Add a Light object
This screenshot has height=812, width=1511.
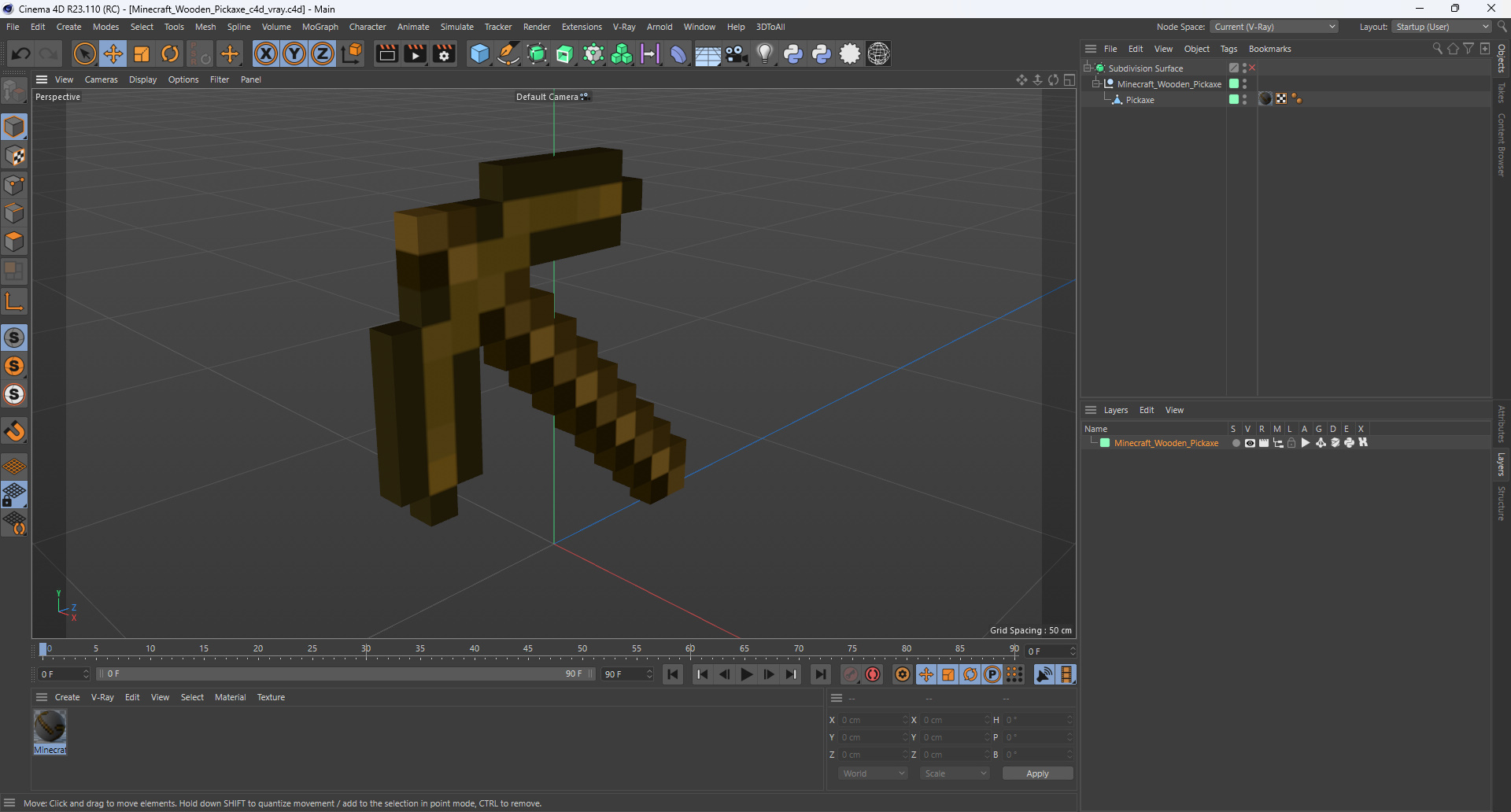[x=764, y=54]
